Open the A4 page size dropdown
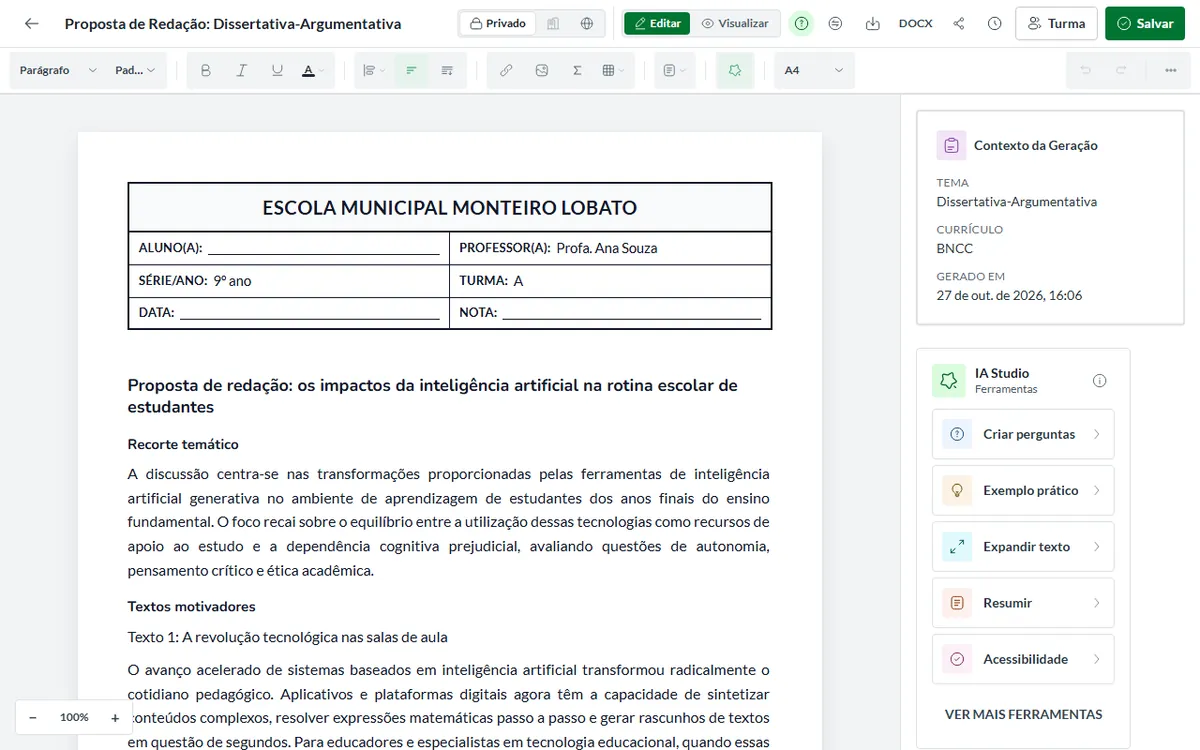 (x=814, y=71)
